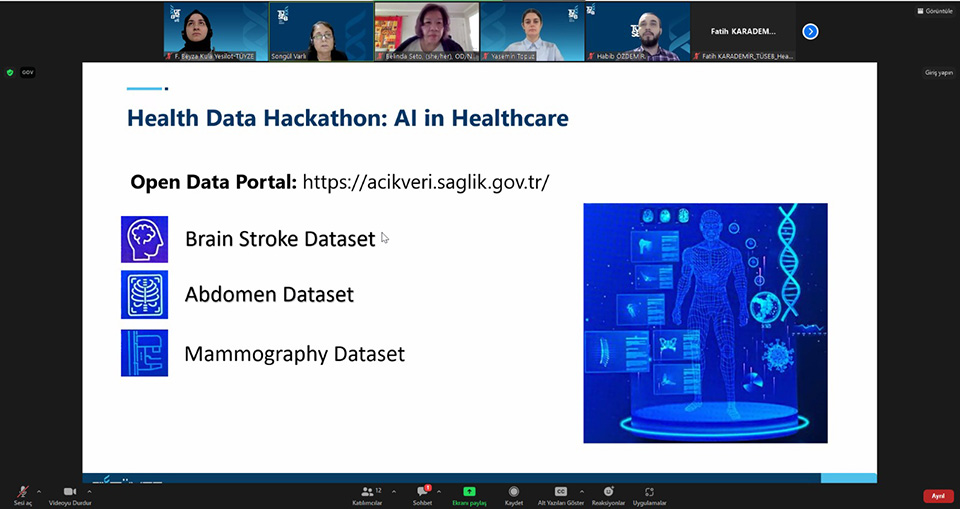Show next participants with blue arrow
The height and width of the screenshot is (509, 960).
810,31
